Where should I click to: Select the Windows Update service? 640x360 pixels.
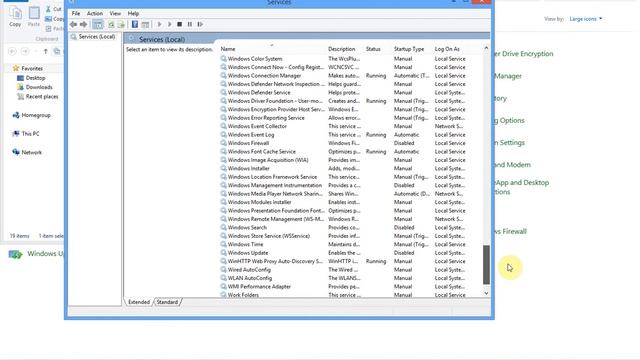tap(248, 253)
